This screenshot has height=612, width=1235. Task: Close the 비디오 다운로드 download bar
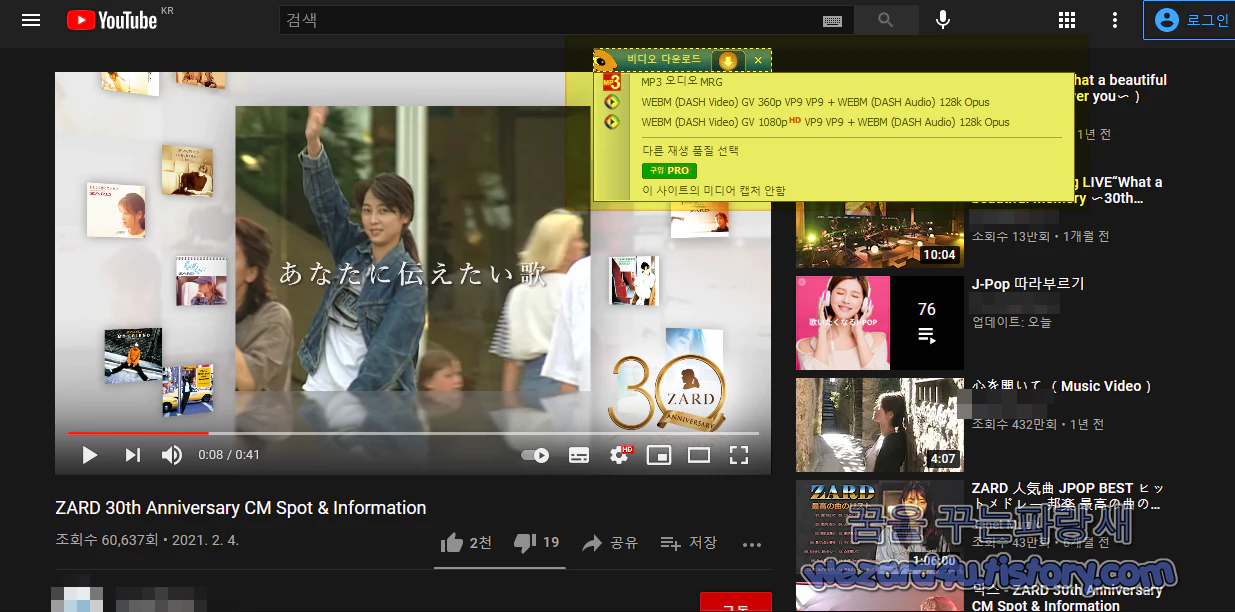[758, 61]
